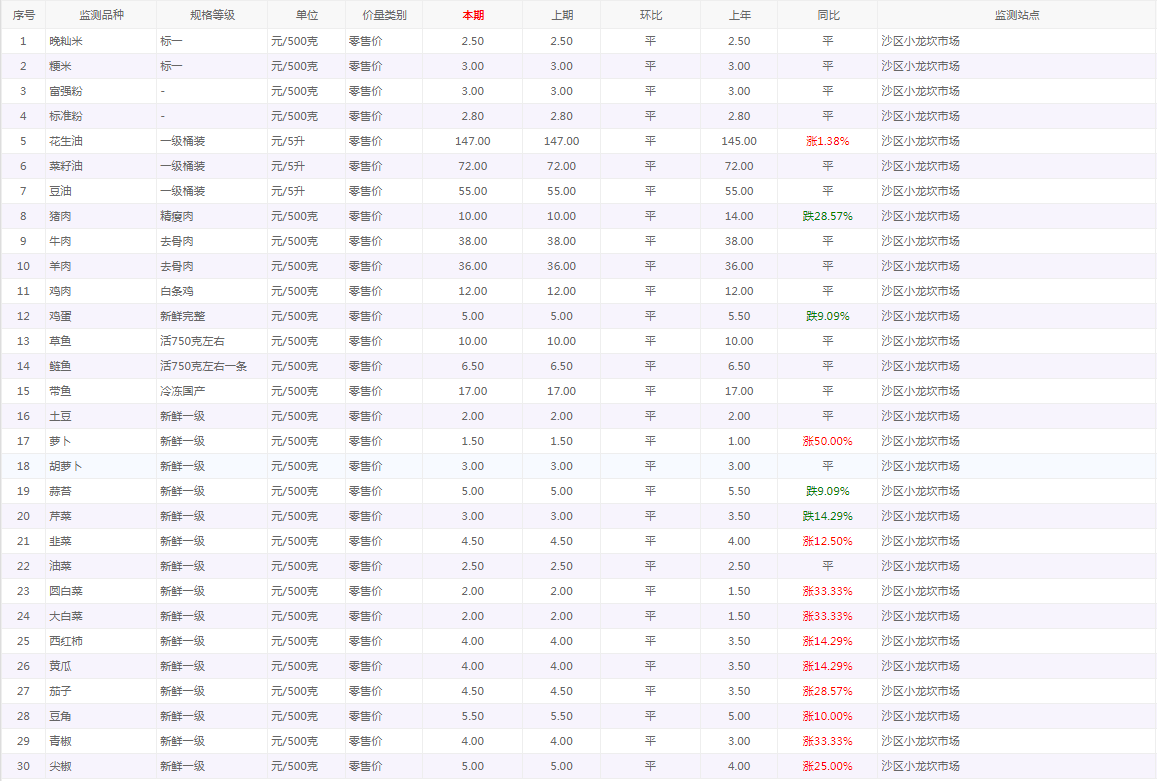Image resolution: width=1157 pixels, height=781 pixels.
Task: Click the 监测站点 column header
Action: coord(1016,15)
